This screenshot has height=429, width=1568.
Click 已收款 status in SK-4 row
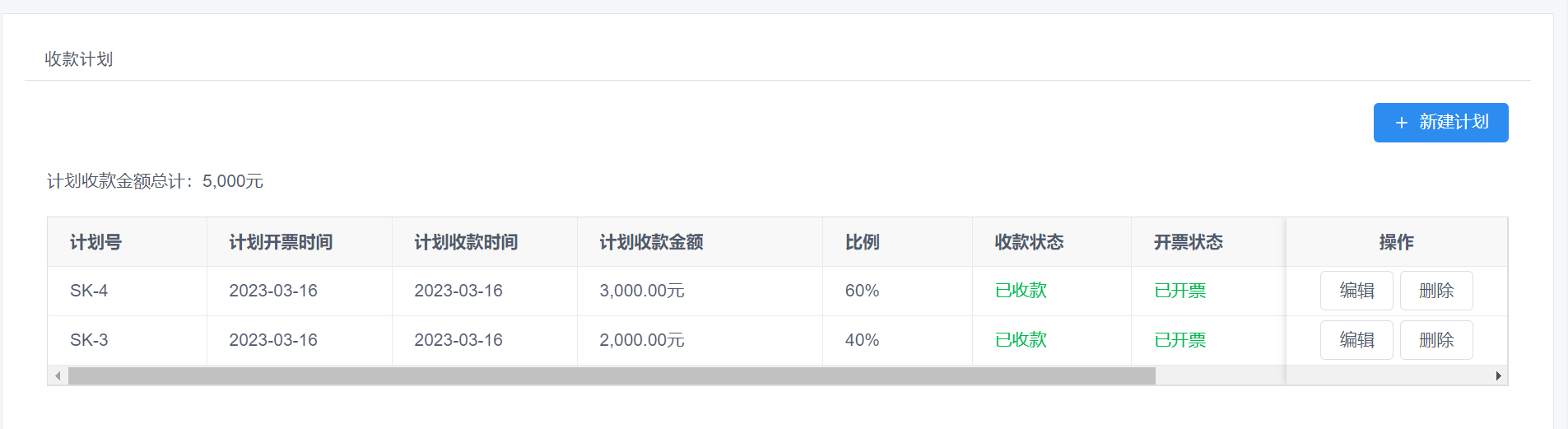click(1021, 291)
